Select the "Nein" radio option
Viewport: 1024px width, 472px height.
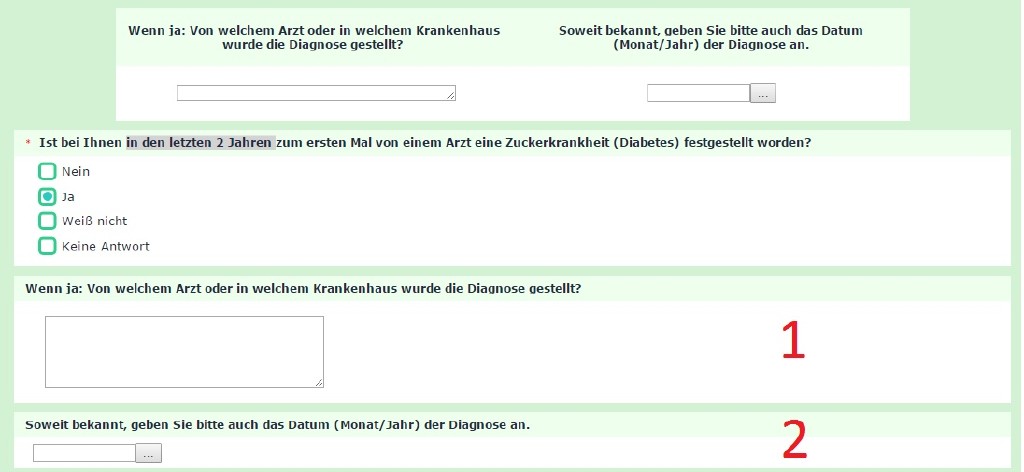coord(47,171)
